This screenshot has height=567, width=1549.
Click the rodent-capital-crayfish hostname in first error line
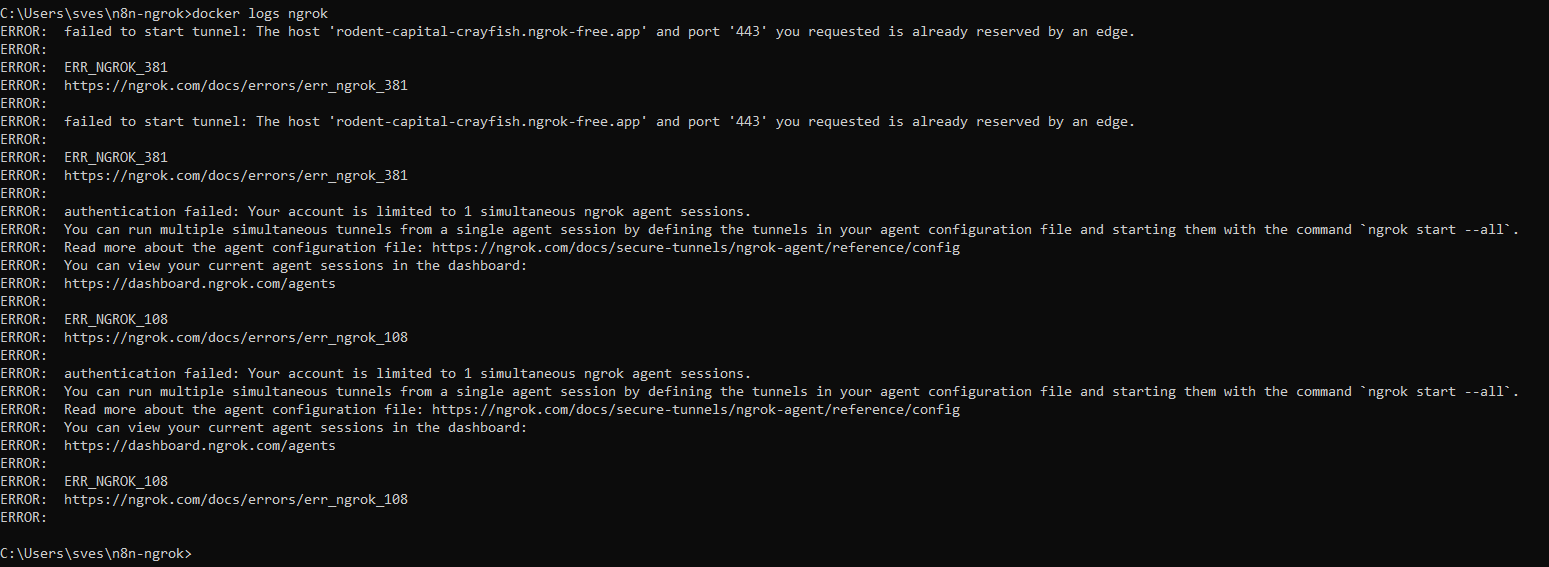[488, 31]
